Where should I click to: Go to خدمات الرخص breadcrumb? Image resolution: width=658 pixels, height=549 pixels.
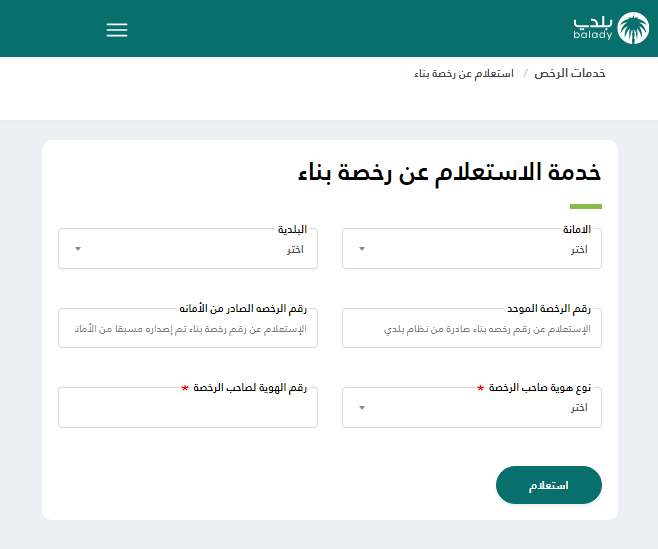coord(570,74)
